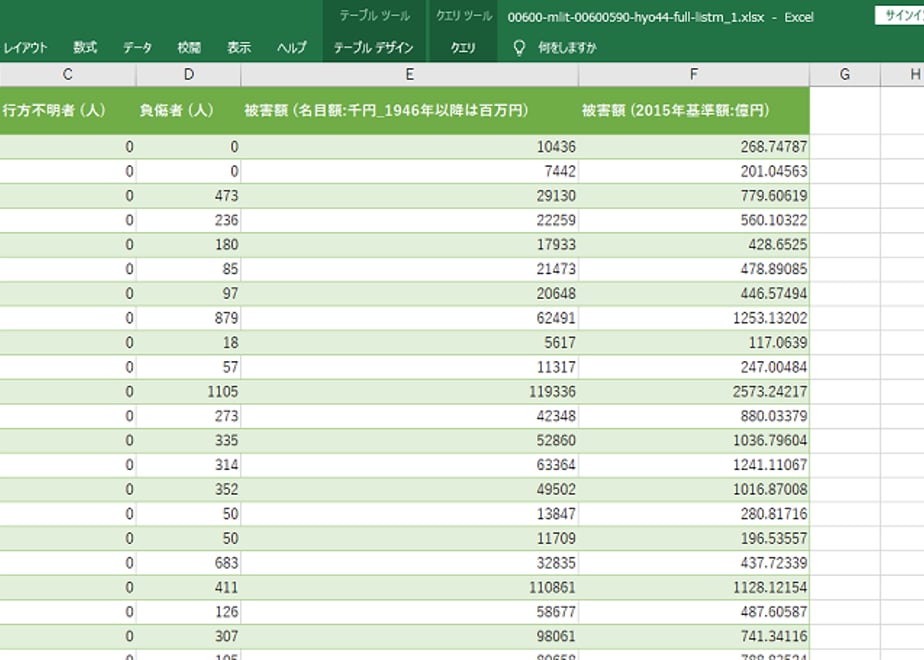
Task: Select cell with value 1253.13202
Action: pyautogui.click(x=694, y=318)
